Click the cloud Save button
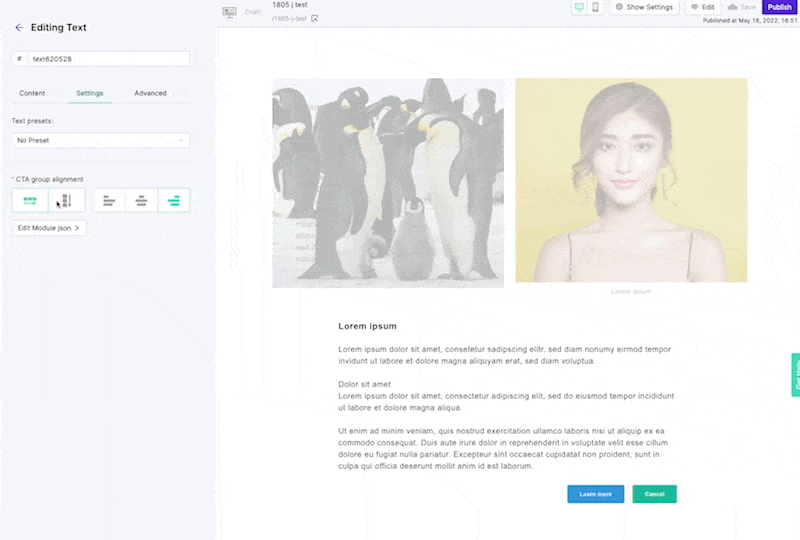The width and height of the screenshot is (800, 540). click(x=741, y=7)
